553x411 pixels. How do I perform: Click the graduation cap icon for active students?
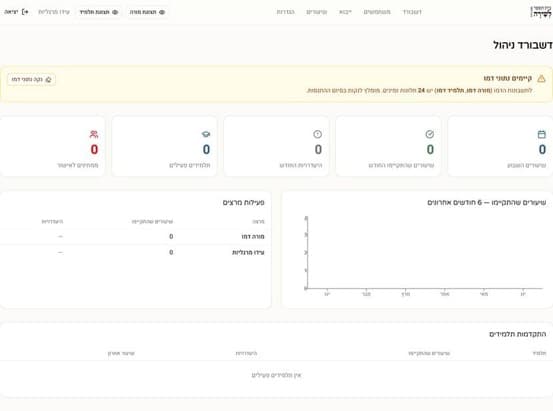[206, 134]
